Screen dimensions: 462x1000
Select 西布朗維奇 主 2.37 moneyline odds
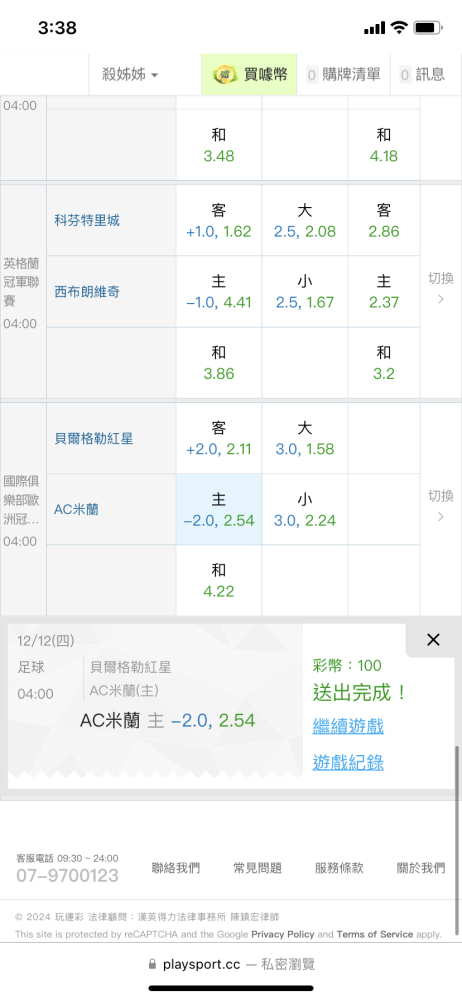(x=384, y=291)
